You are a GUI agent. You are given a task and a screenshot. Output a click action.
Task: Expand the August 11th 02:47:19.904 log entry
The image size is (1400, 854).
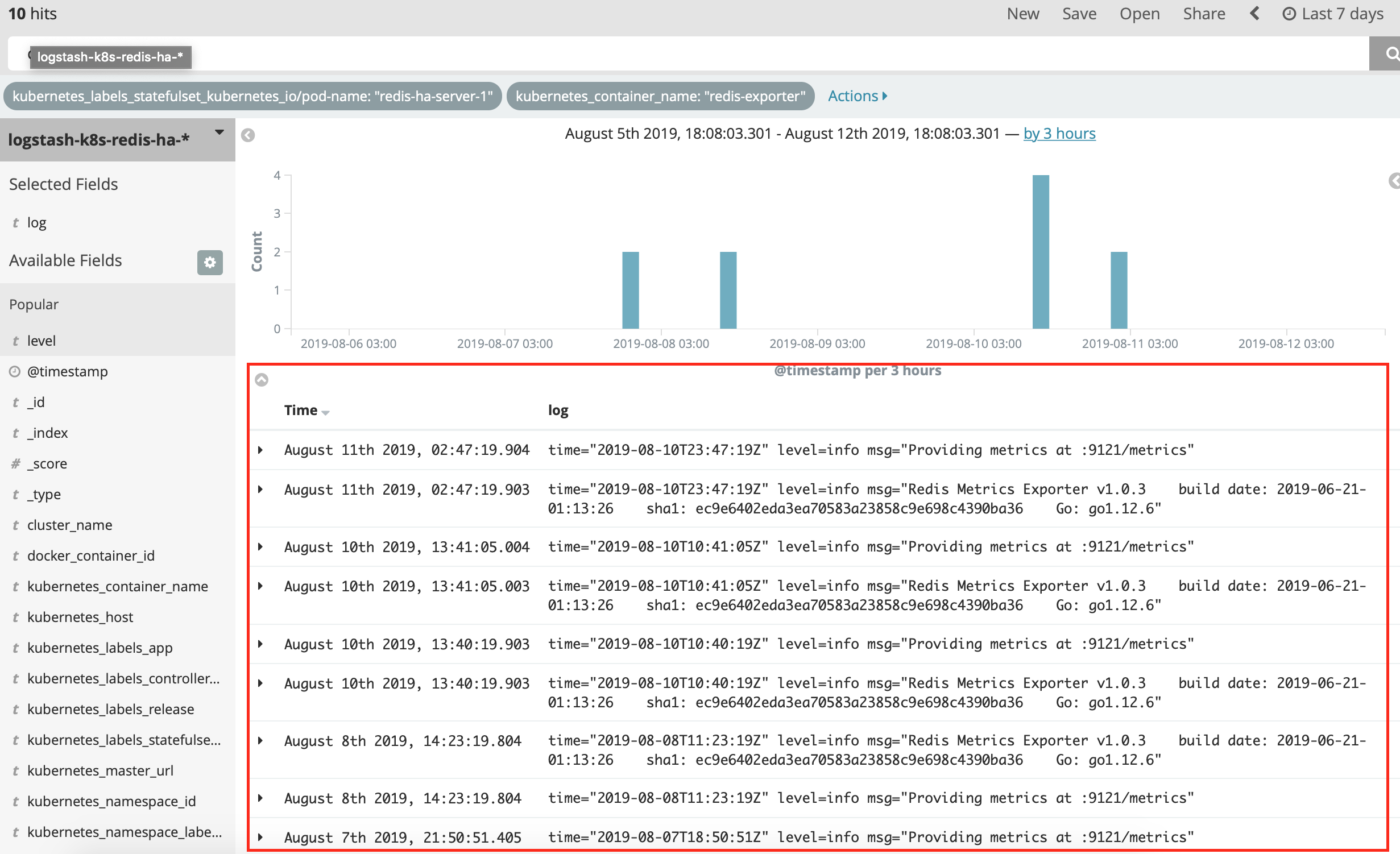tap(261, 449)
